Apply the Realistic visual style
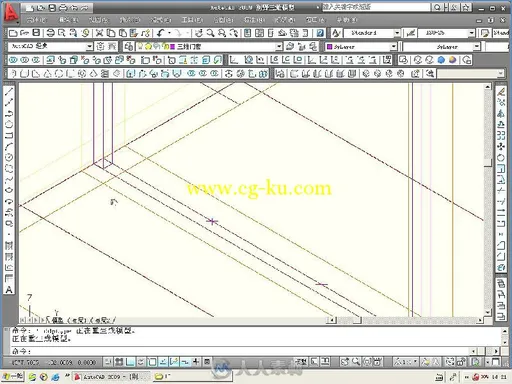Viewport: 512px width, 384px height. [x=441, y=60]
